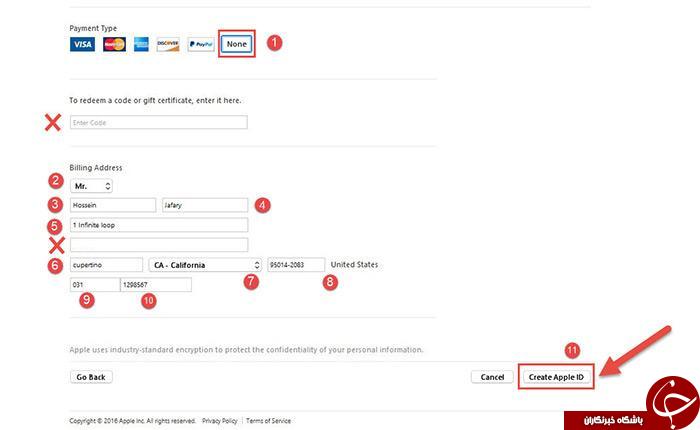Click the Enter Code gift certificate field
This screenshot has width=700, height=430.
pyautogui.click(x=158, y=122)
